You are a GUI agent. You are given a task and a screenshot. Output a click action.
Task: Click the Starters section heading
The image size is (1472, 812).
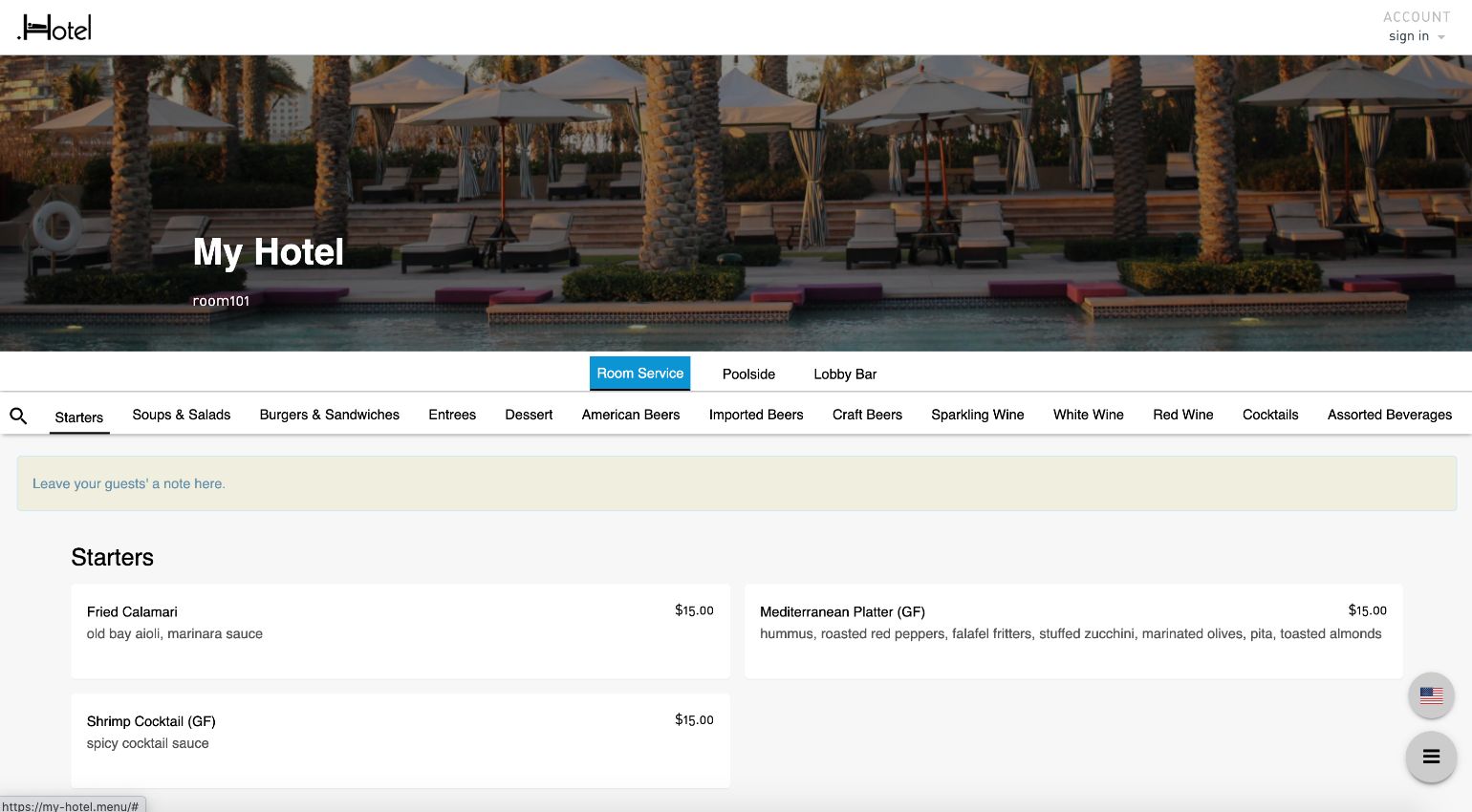point(113,557)
